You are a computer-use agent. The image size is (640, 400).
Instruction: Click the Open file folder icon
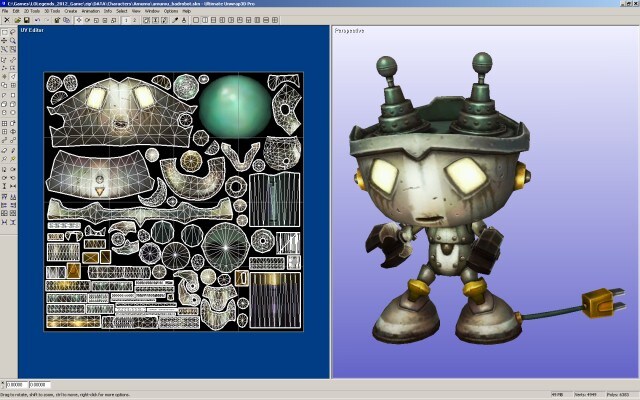17,20
